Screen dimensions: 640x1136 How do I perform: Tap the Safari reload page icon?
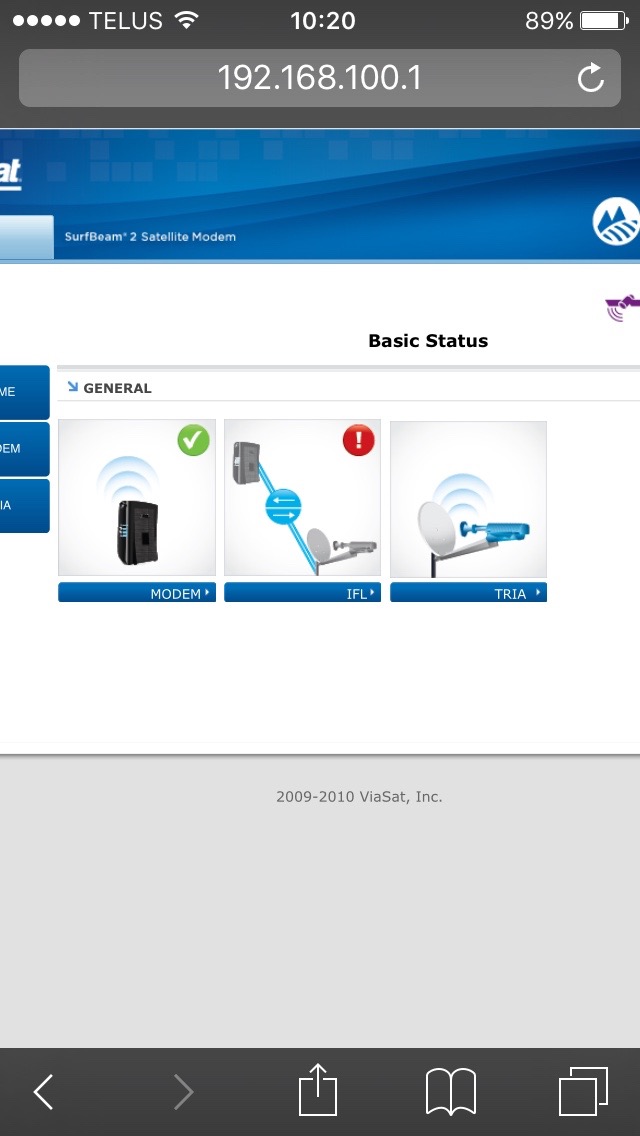click(x=590, y=78)
